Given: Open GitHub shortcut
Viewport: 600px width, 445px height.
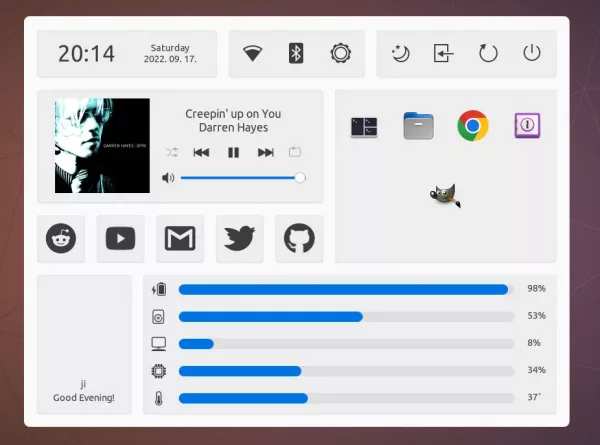Looking at the screenshot, I should click(299, 238).
